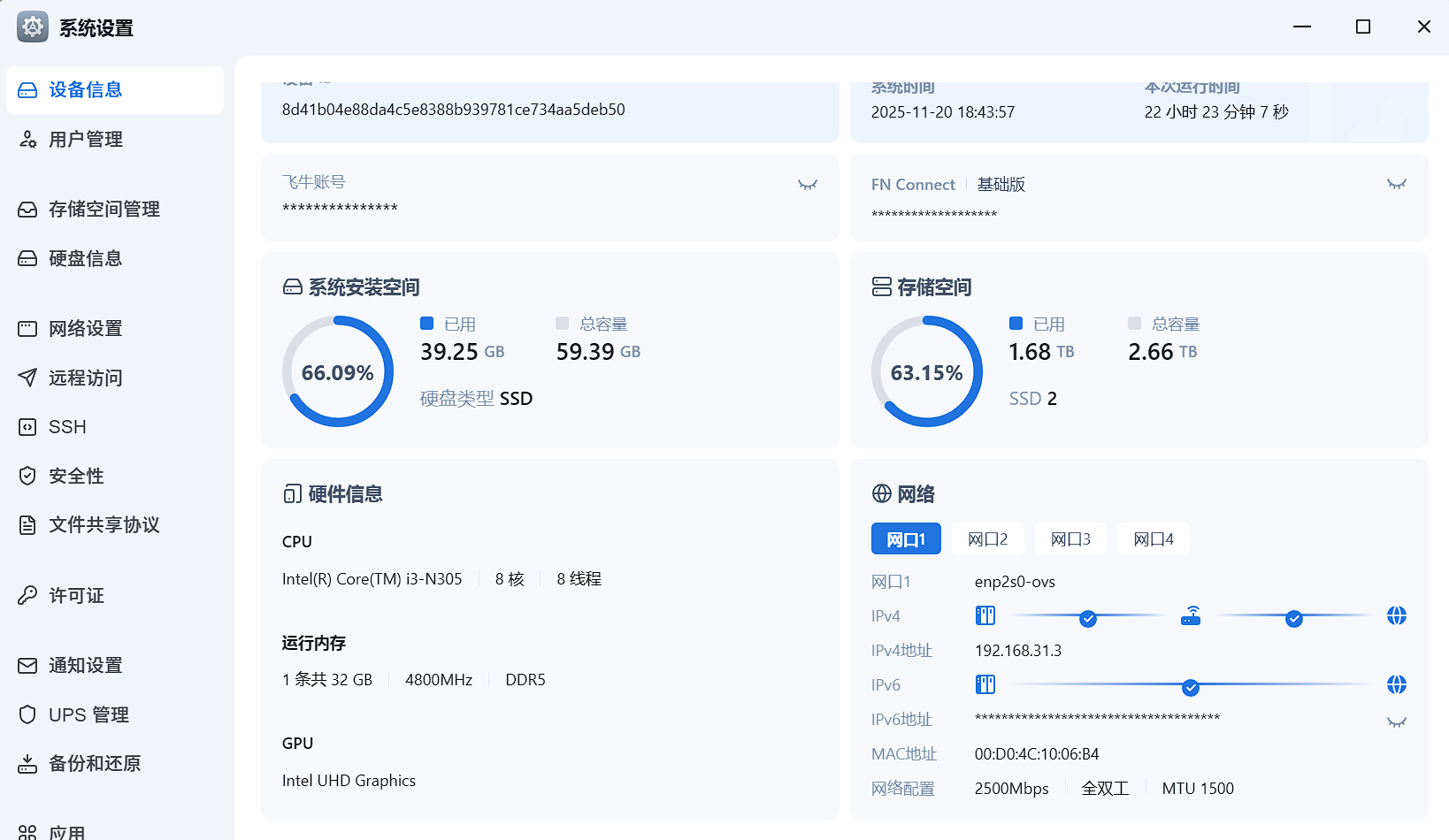Click the used 39.25 GB value
The image size is (1449, 840).
coord(463,352)
